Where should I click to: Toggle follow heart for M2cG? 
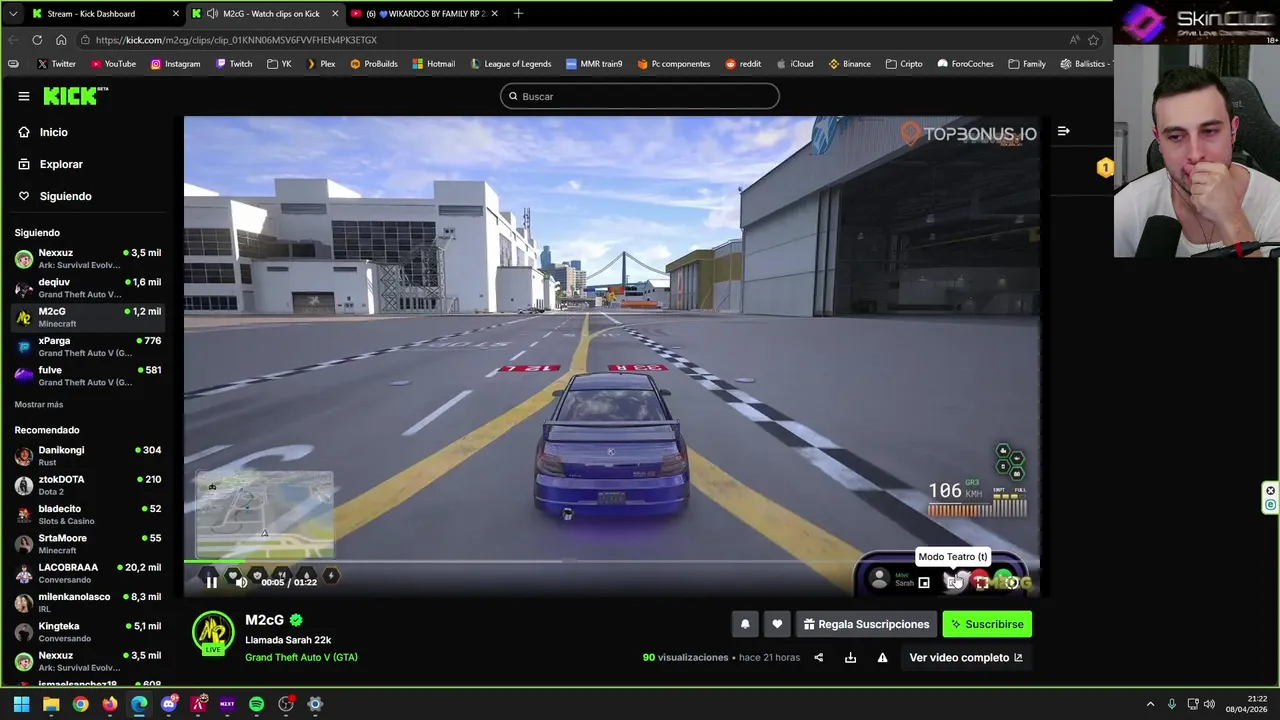tap(777, 624)
